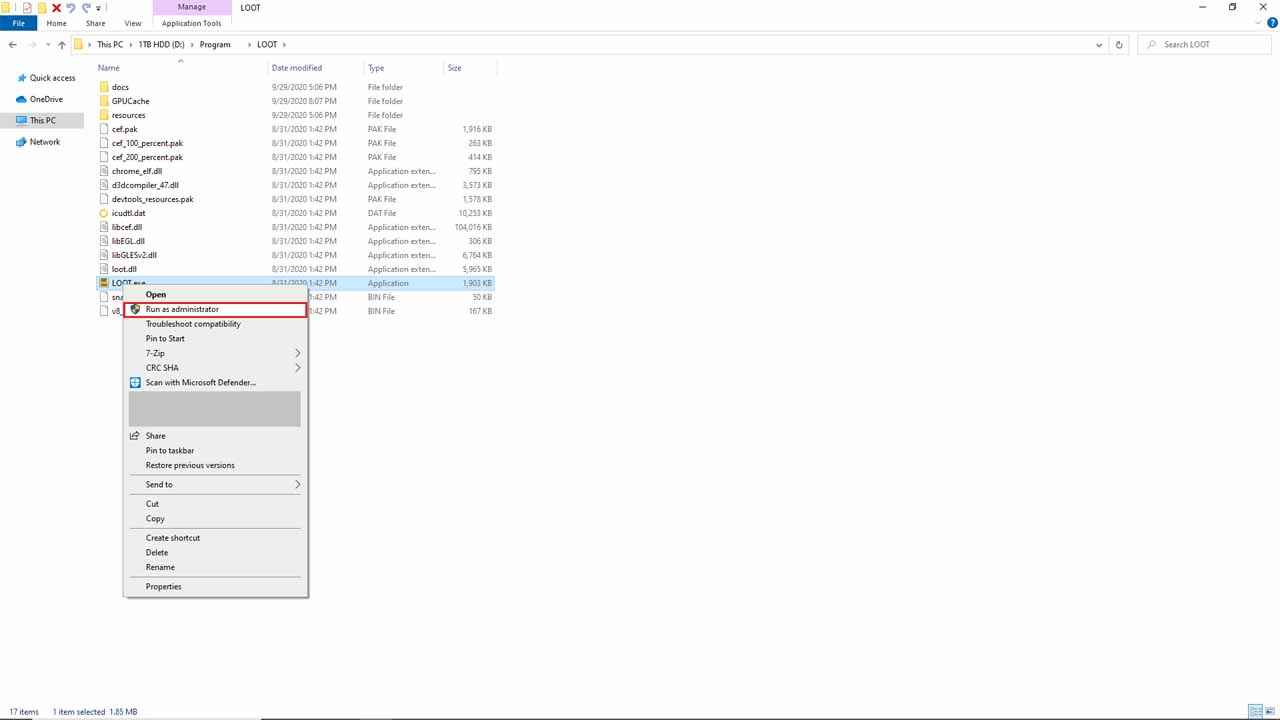Expand the ribbon with the chevron
Image resolution: width=1280 pixels, height=720 pixels.
pyautogui.click(x=1256, y=23)
